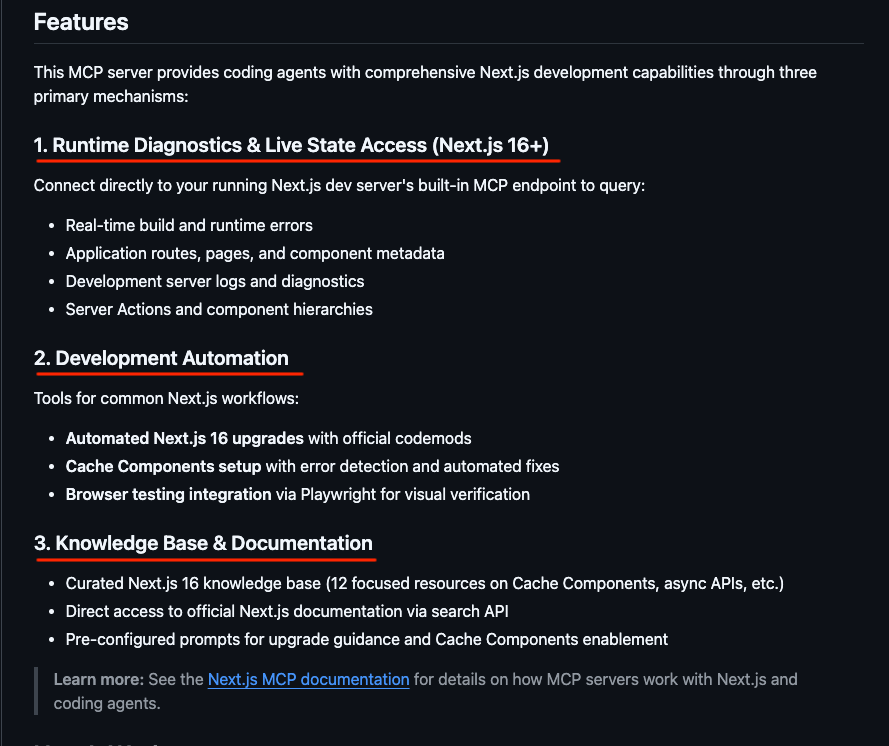The image size is (889, 746).
Task: Click the Tools for common Next.js workflows line
Action: click(166, 398)
